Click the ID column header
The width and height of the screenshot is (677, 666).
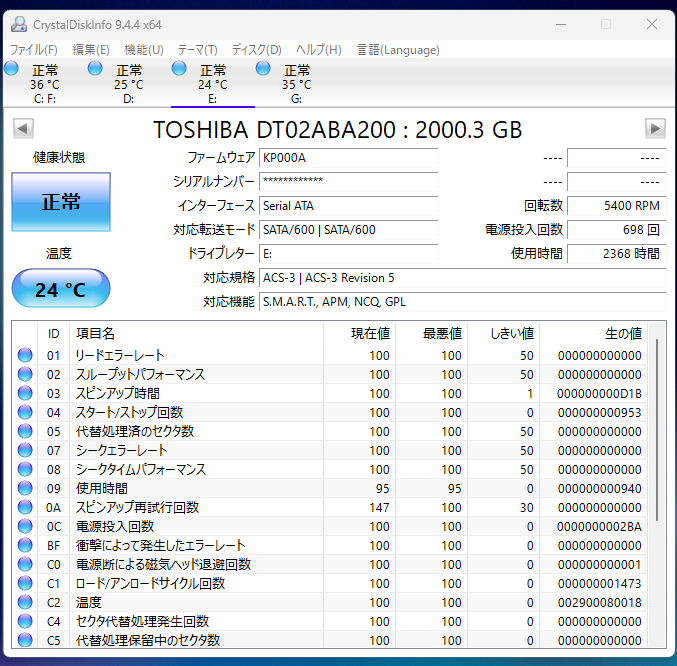click(x=53, y=333)
